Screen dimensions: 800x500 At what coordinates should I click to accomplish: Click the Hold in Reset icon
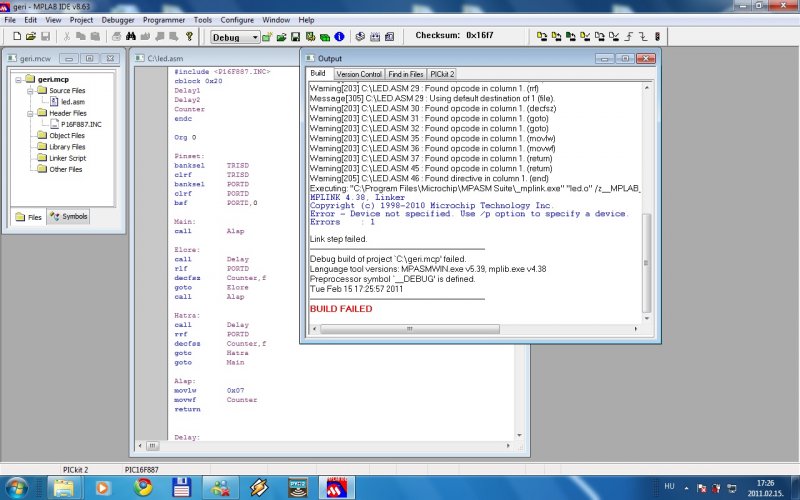click(643, 36)
